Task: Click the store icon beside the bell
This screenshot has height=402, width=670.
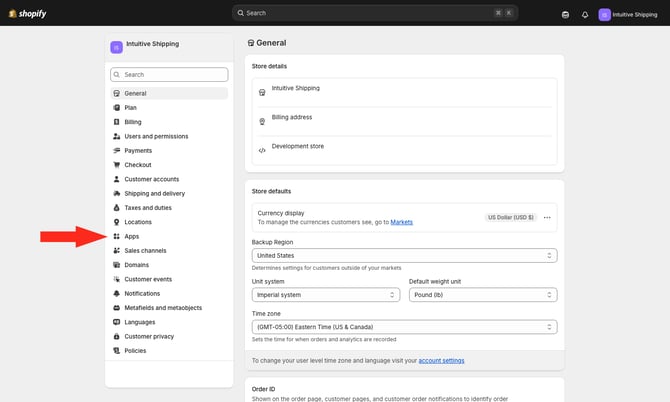Action: [x=565, y=15]
